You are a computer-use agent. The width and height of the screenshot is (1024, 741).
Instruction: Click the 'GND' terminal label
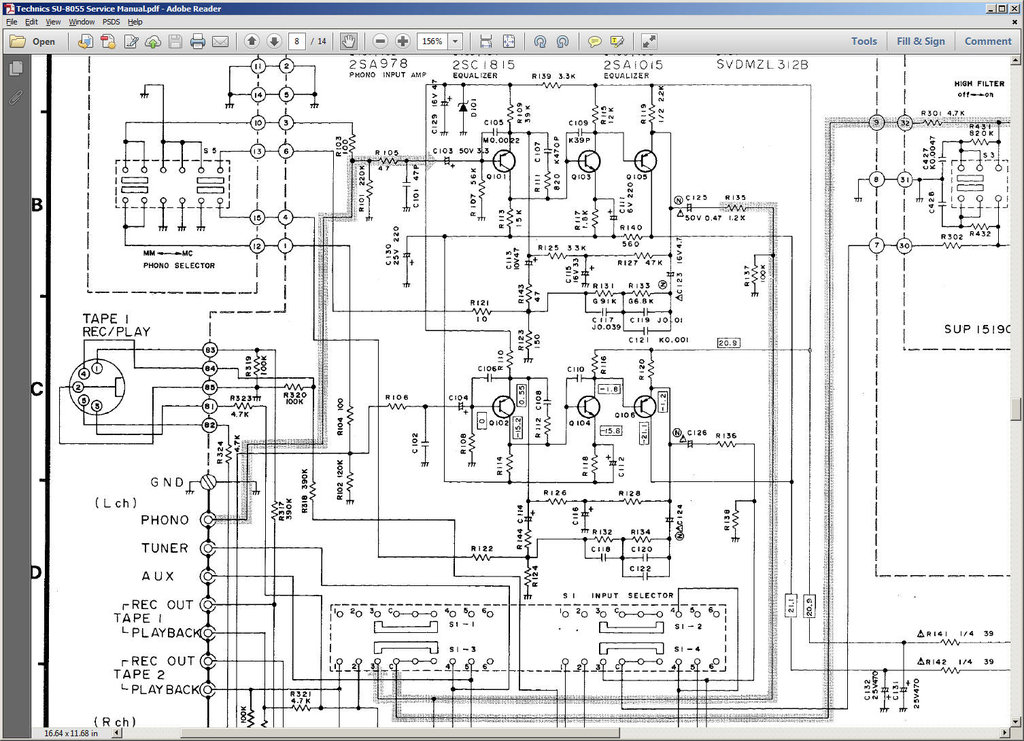coord(167,482)
